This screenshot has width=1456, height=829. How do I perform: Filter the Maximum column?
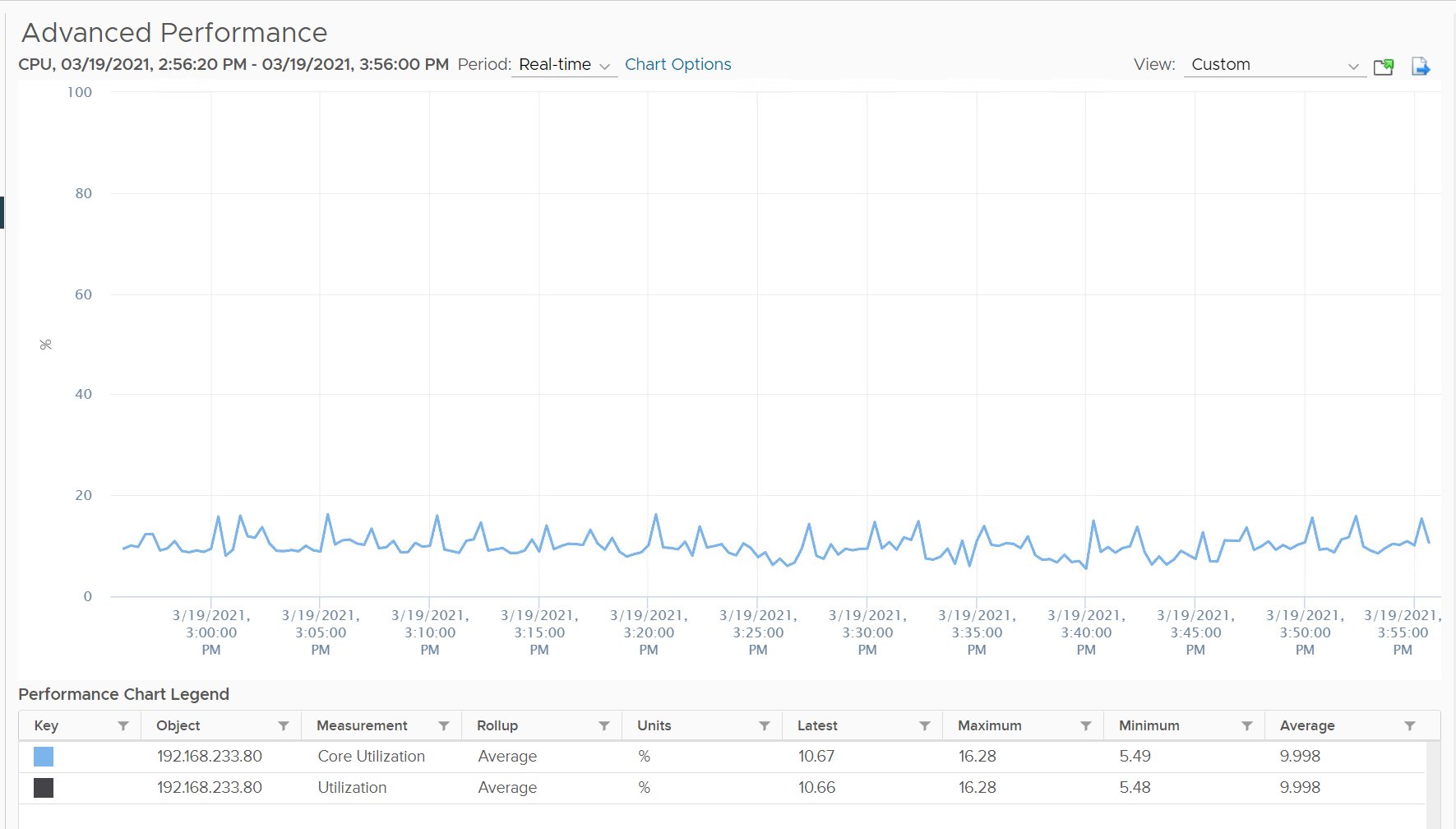click(x=1086, y=725)
